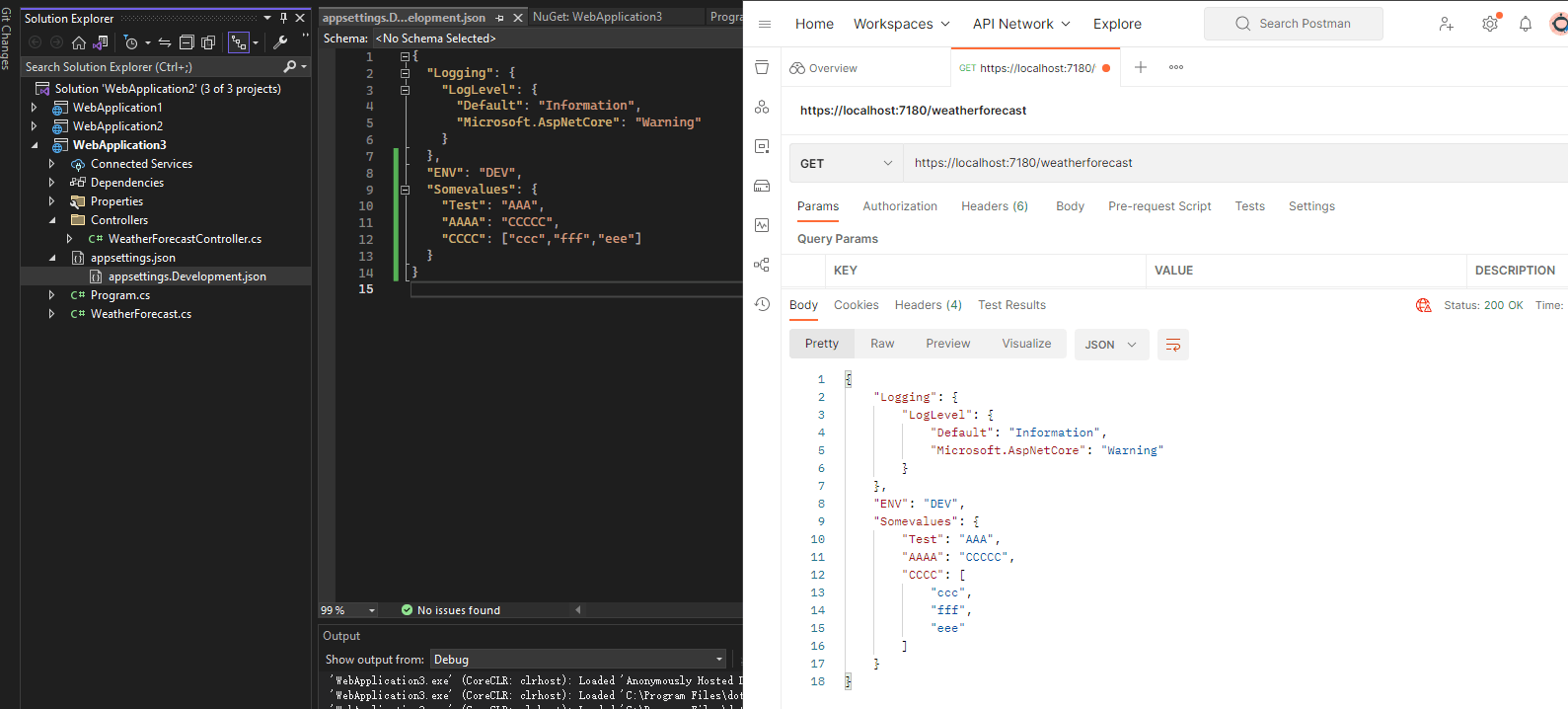
Task: Click Switch Views icon in Solution Explorer toolbar
Action: point(100,42)
